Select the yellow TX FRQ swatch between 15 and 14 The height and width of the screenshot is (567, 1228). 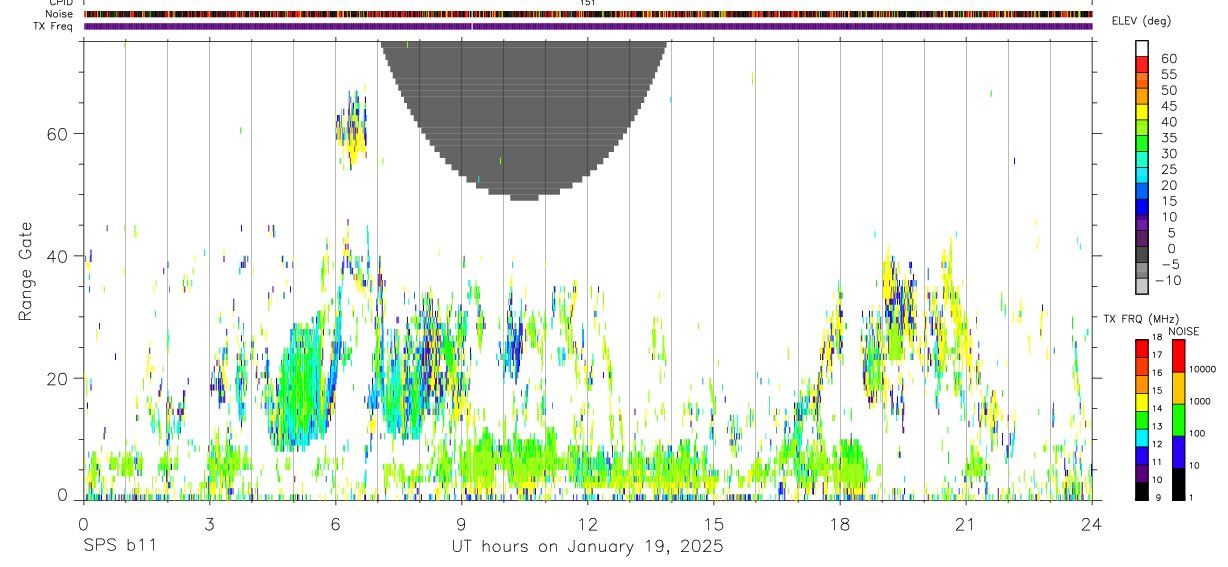pyautogui.click(x=1142, y=402)
